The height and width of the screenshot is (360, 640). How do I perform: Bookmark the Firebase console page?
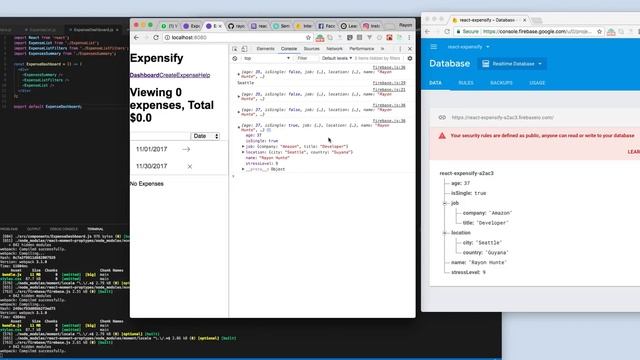click(x=599, y=31)
